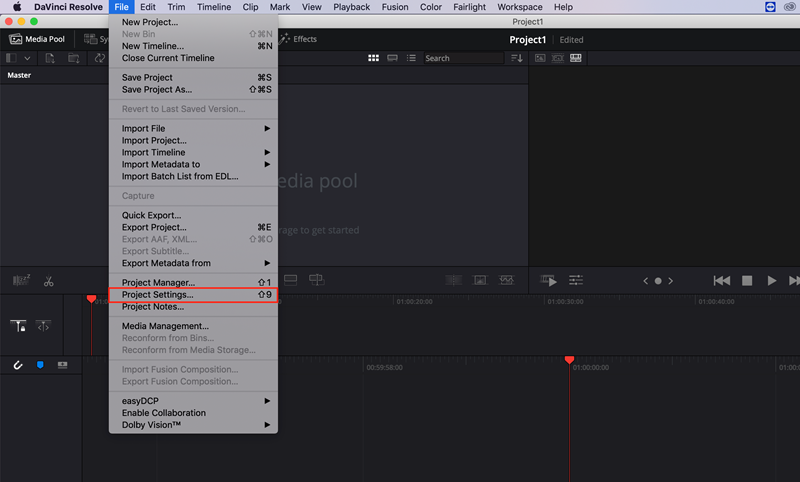Screen dimensions: 800x482
Task: Open the Apple menu
Action: click(17, 7)
